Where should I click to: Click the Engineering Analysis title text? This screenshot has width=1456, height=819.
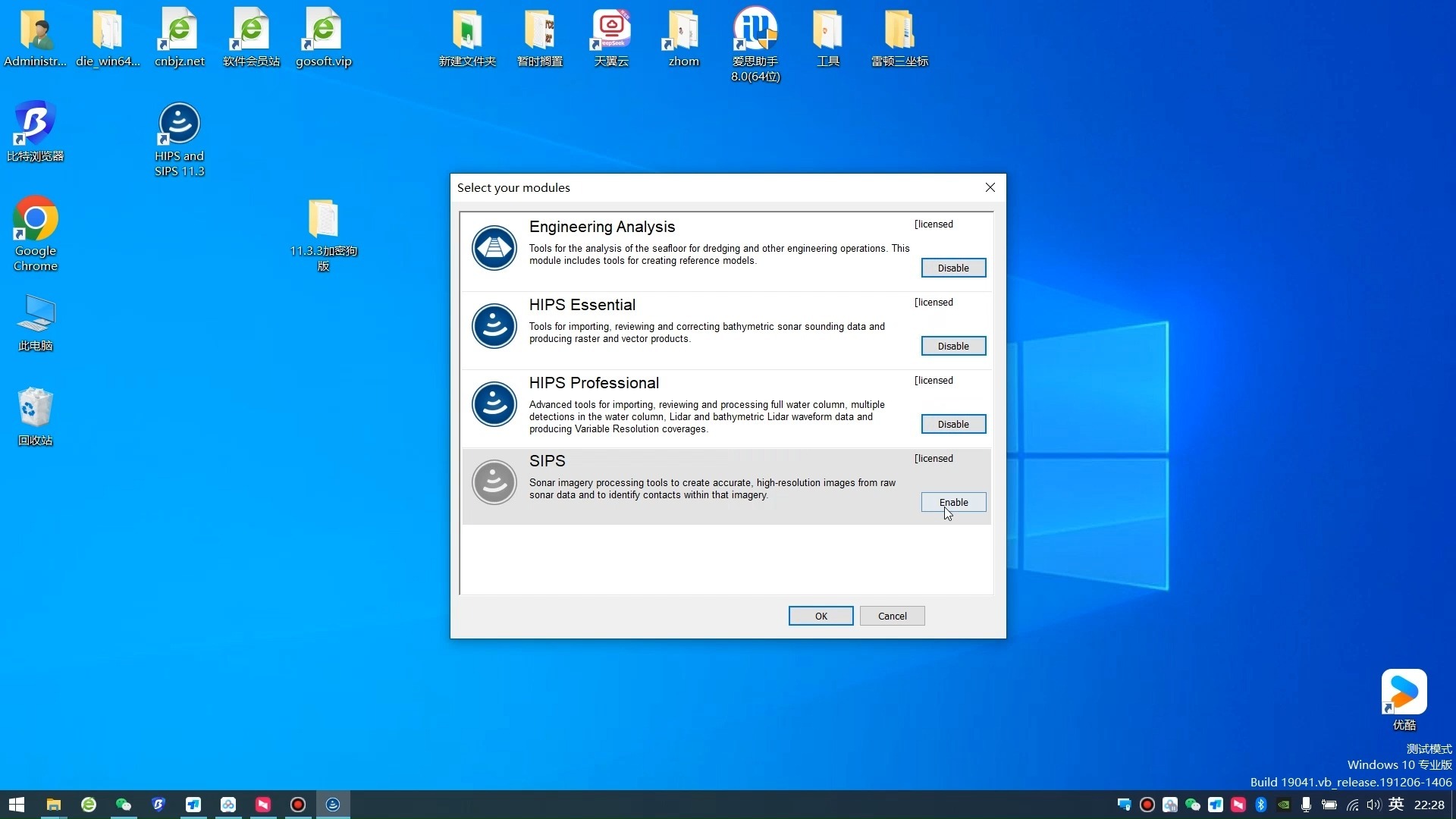point(602,227)
